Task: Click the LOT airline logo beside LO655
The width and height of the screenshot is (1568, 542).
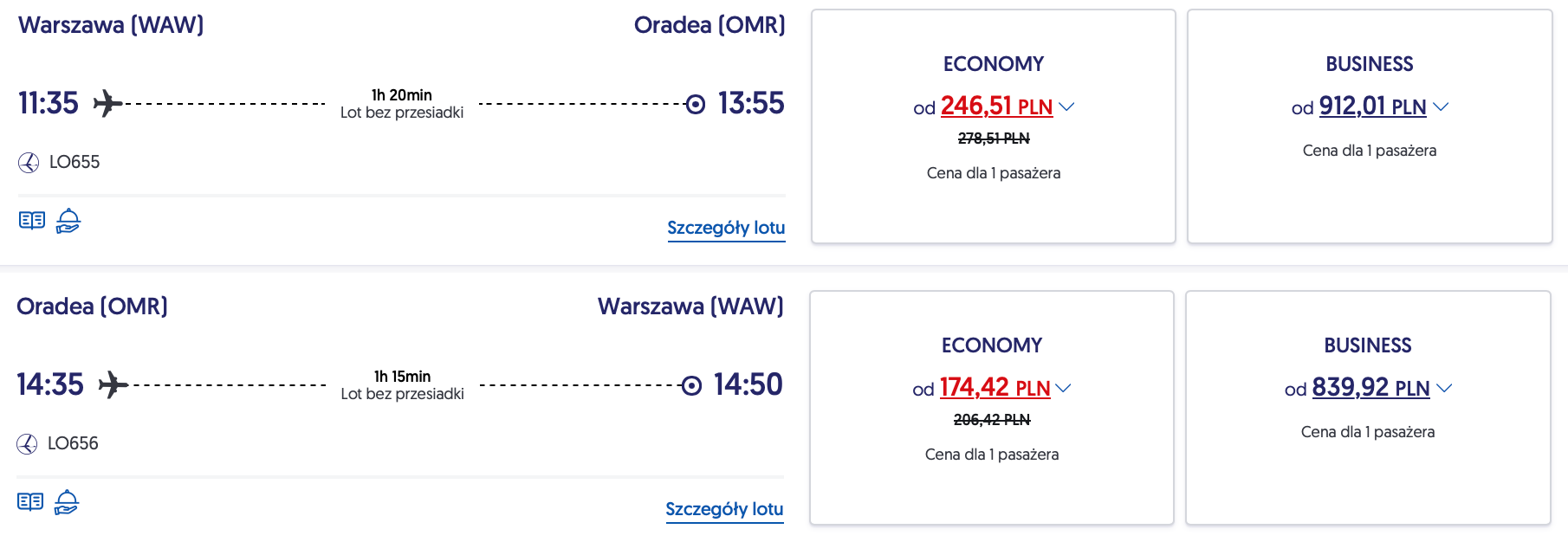Action: [29, 163]
